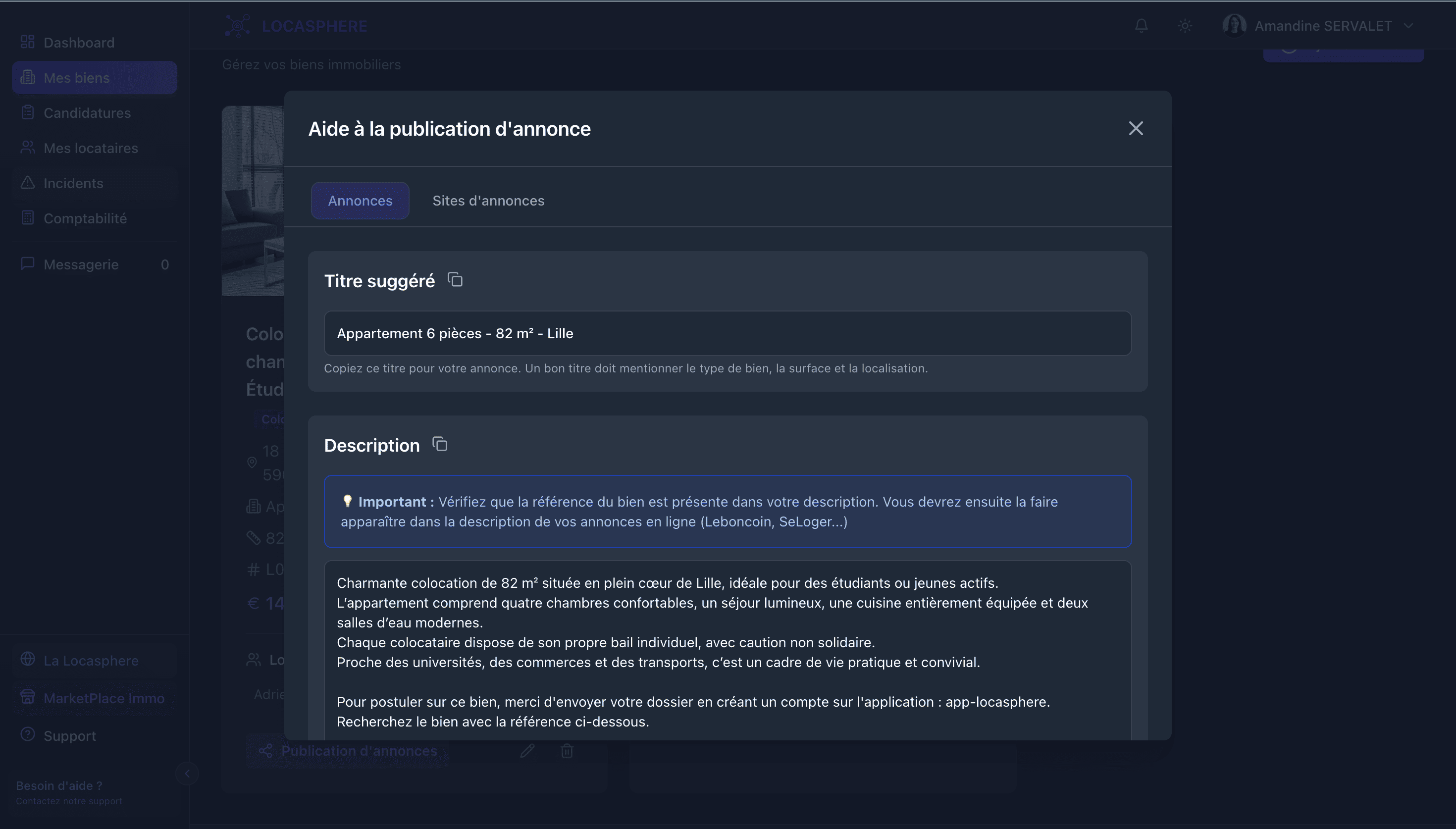The width and height of the screenshot is (1456, 829).
Task: Open the Incidents section
Action: (73, 183)
